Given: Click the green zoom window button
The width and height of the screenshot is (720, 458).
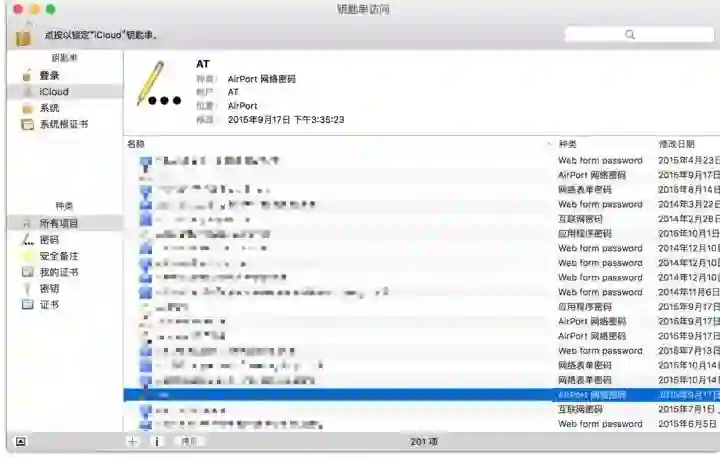Looking at the screenshot, I should tap(51, 9).
